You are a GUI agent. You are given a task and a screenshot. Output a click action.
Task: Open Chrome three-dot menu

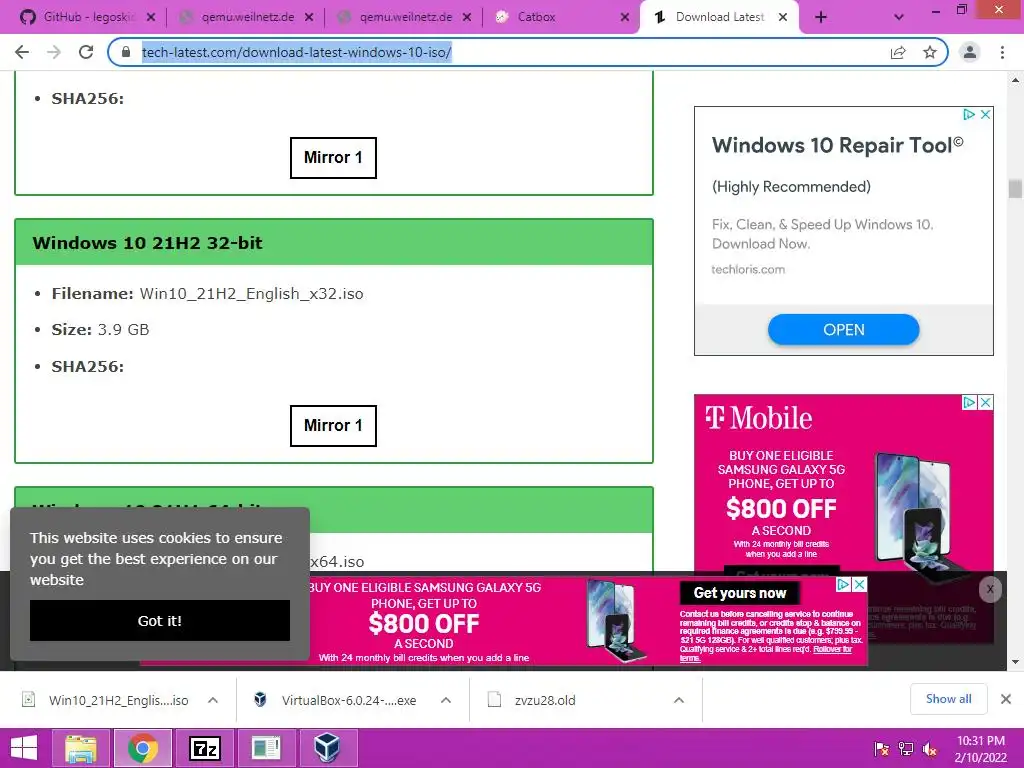click(1002, 52)
